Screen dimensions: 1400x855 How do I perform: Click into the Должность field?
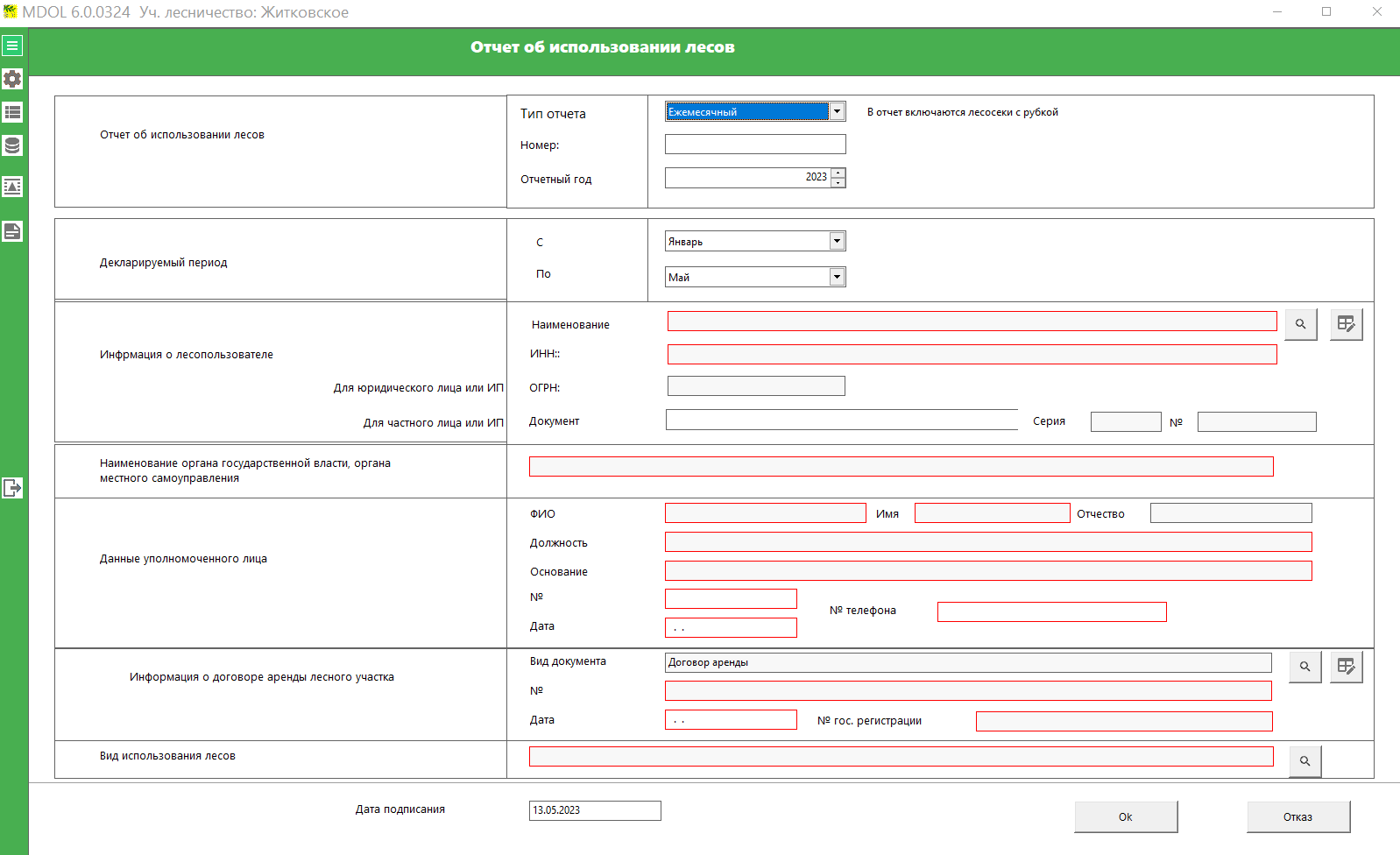coord(988,542)
